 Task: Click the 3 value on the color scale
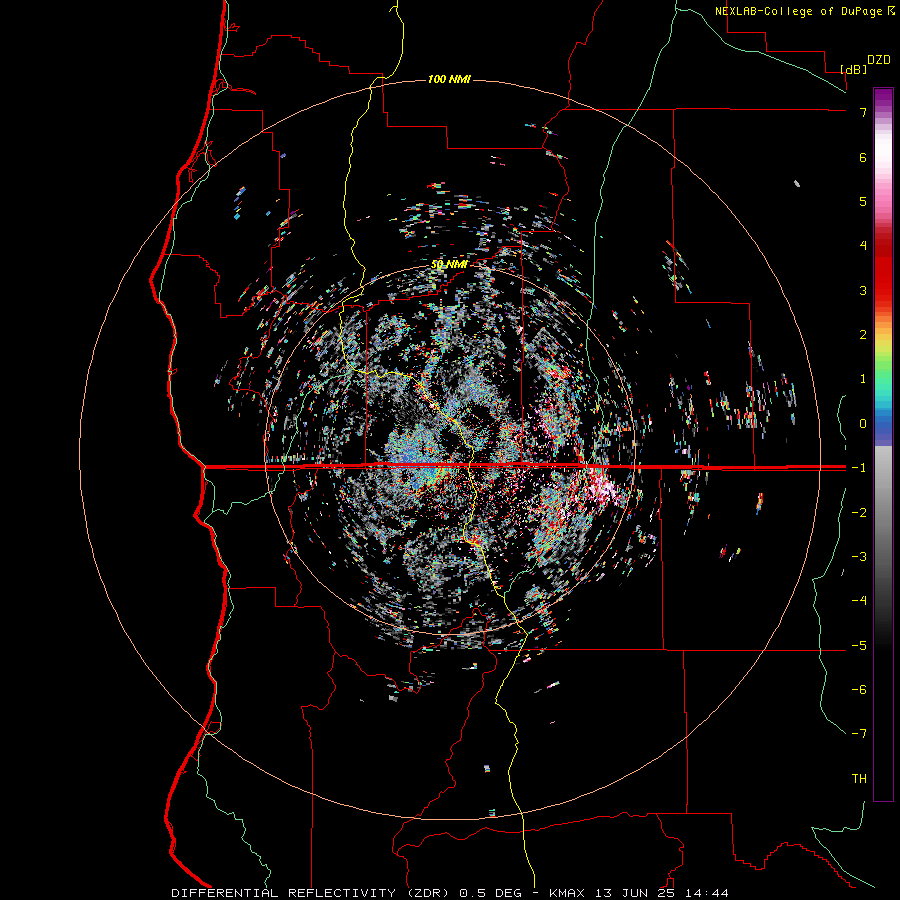coord(863,290)
